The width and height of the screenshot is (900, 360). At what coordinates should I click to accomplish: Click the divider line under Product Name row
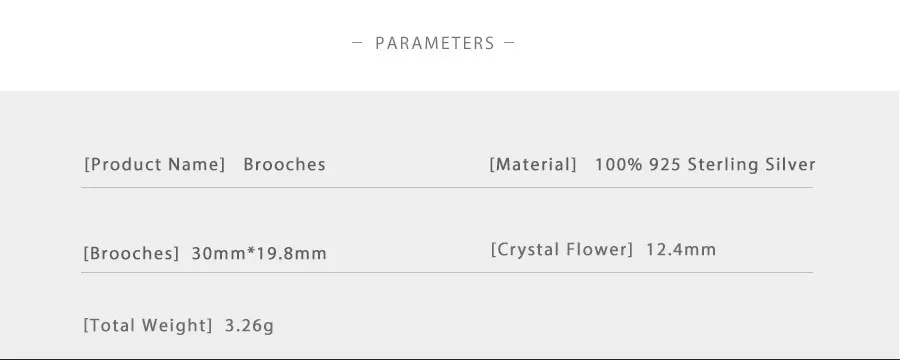point(447,187)
